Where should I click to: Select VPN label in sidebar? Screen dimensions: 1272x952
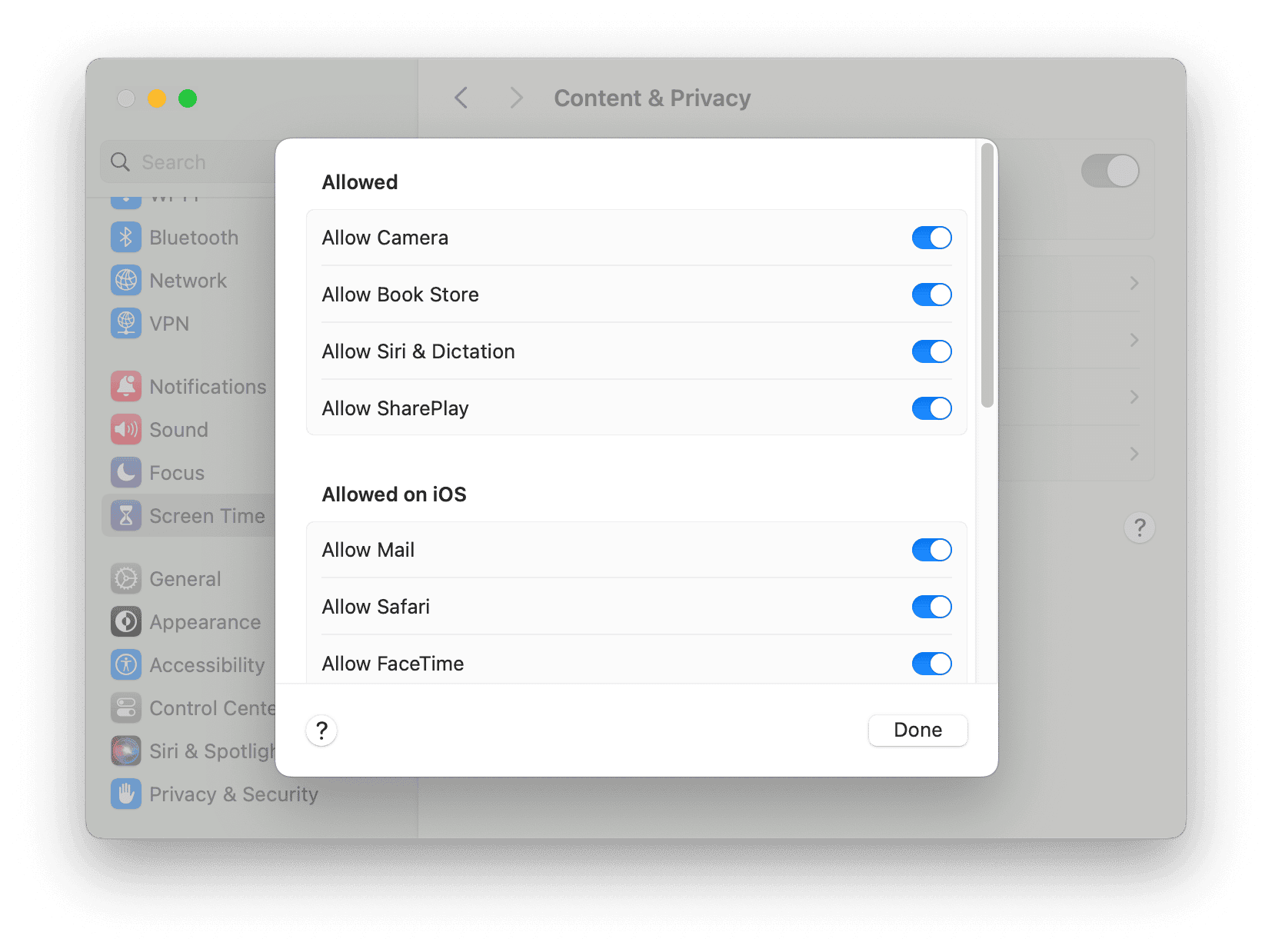169,324
